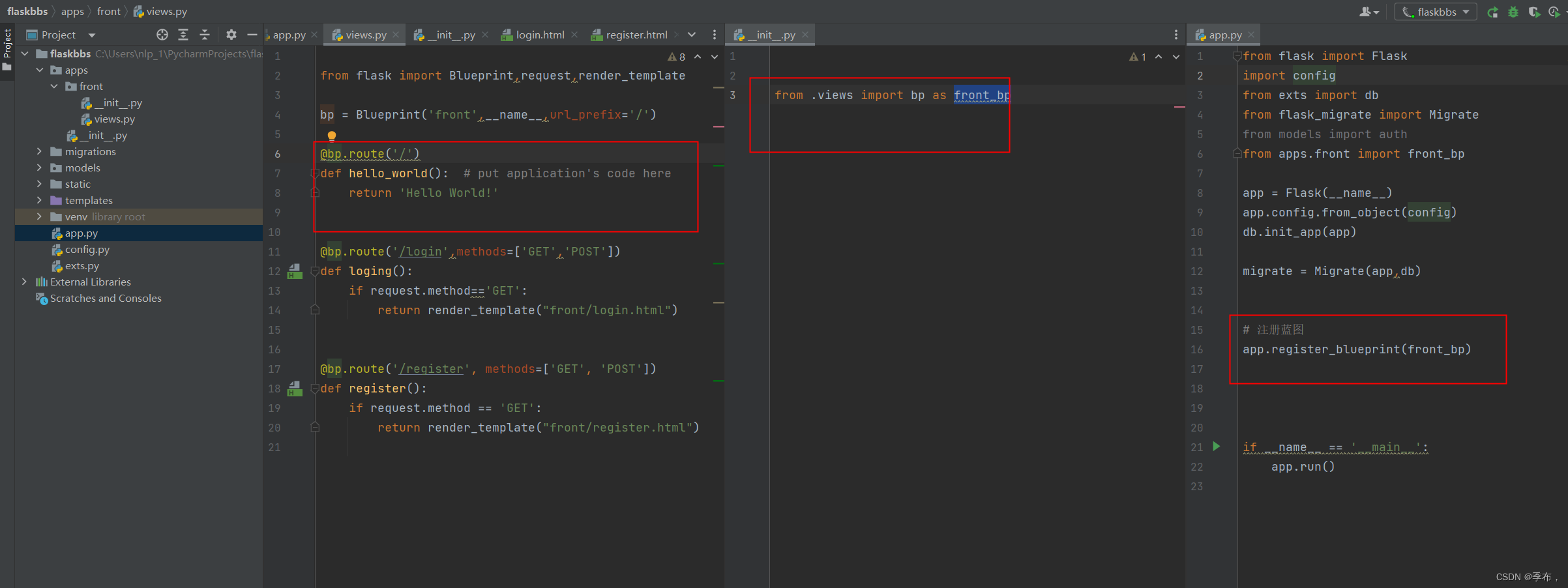Expand External Libraries node
The image size is (1568, 588).
25,282
